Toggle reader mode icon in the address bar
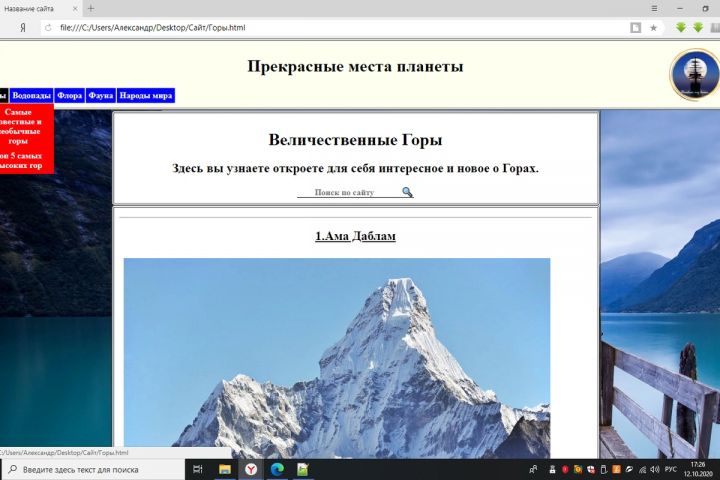This screenshot has width=720, height=480. pyautogui.click(x=636, y=28)
